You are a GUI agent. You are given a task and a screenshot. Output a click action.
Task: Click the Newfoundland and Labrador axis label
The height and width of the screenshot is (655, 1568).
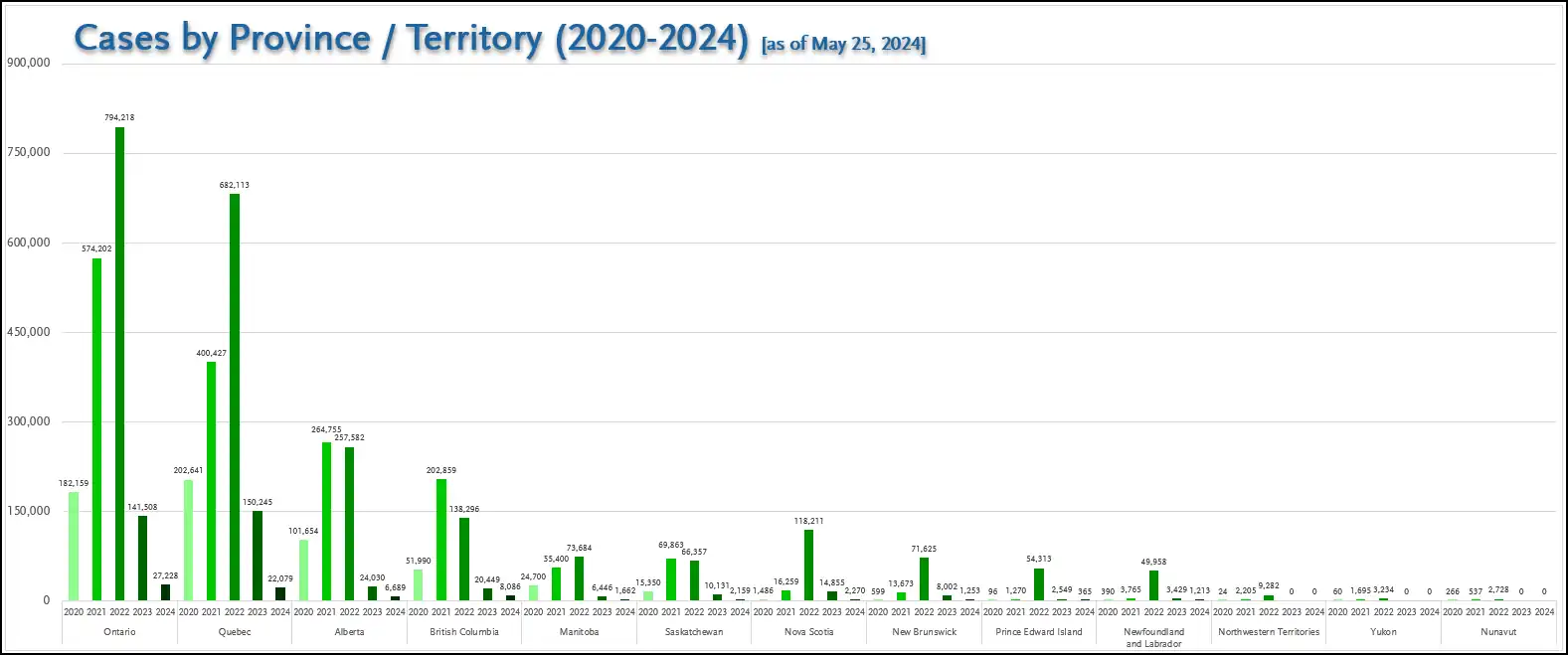point(1153,637)
